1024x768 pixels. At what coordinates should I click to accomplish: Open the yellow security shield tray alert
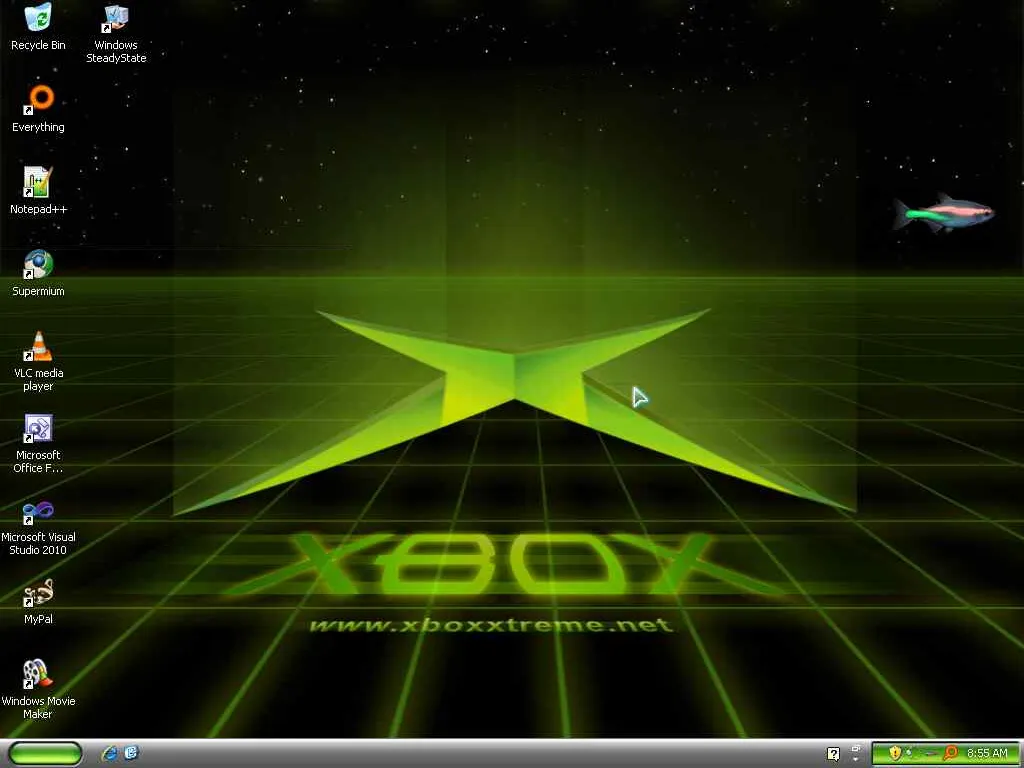(895, 753)
